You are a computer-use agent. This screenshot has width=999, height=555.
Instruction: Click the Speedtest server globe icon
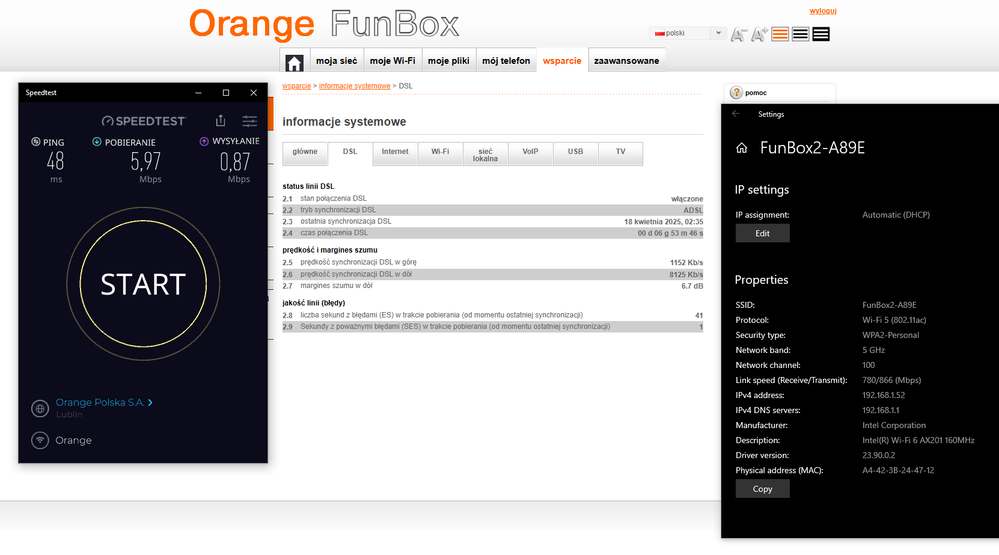tap(40, 408)
